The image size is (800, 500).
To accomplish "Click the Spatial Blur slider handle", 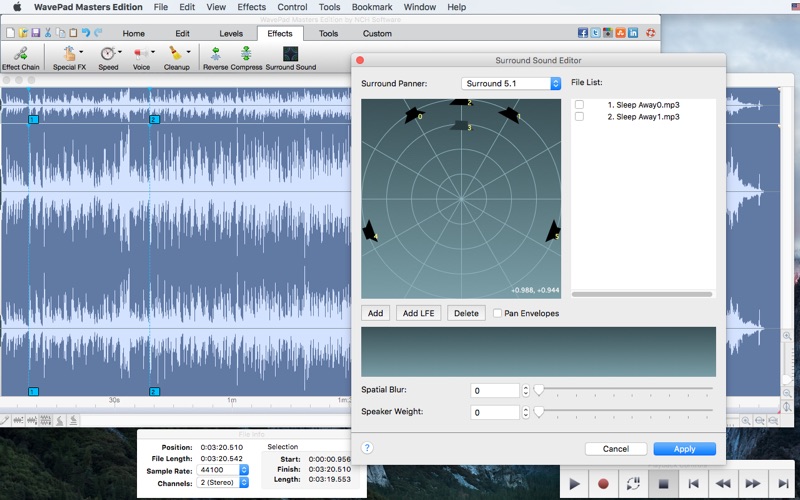I will coord(538,390).
